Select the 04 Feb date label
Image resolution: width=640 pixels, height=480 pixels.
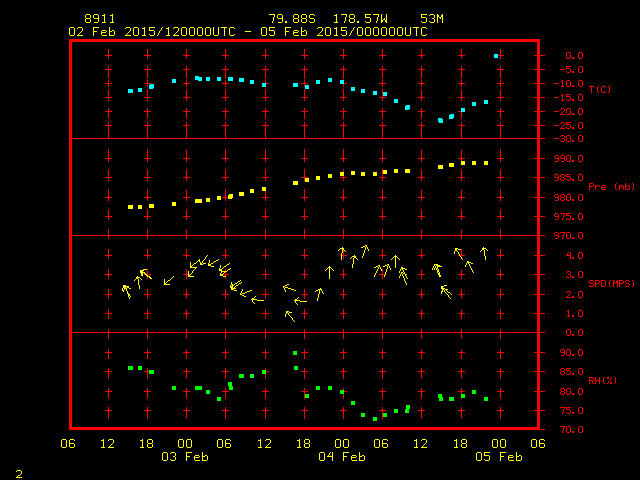point(342,457)
